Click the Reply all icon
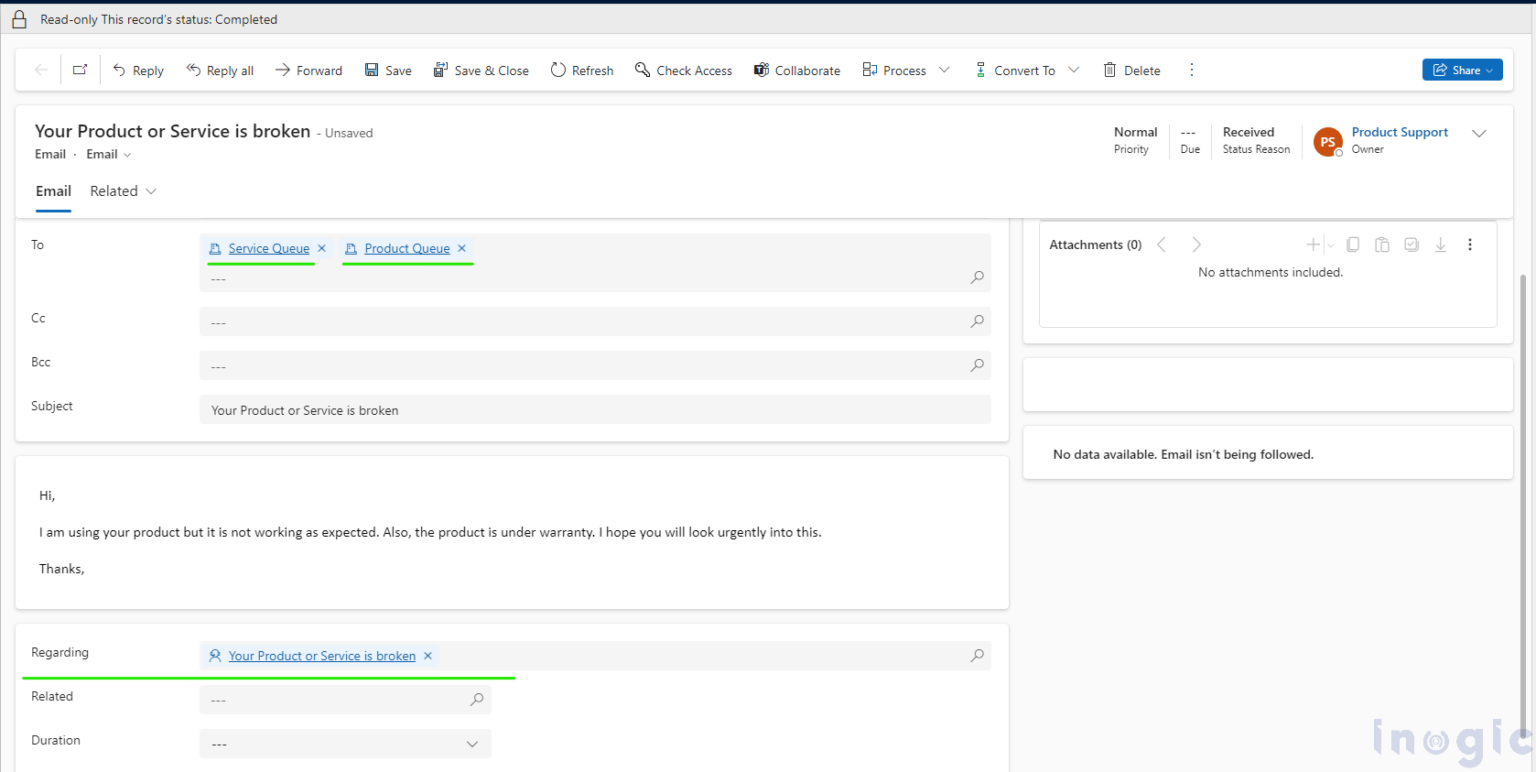 pos(192,70)
